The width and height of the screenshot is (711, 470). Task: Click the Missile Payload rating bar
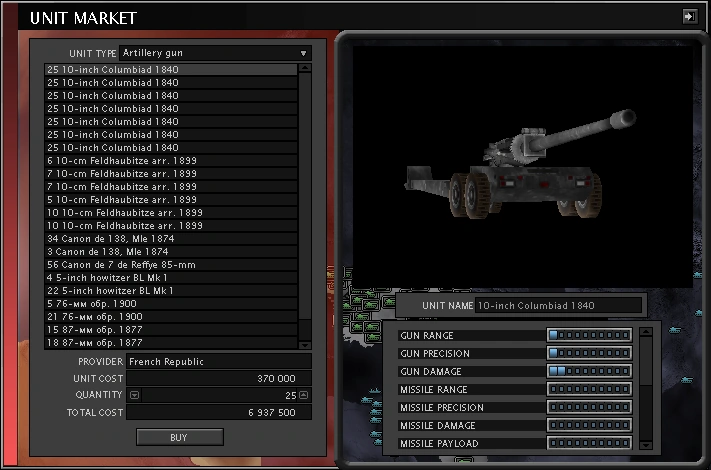589,444
